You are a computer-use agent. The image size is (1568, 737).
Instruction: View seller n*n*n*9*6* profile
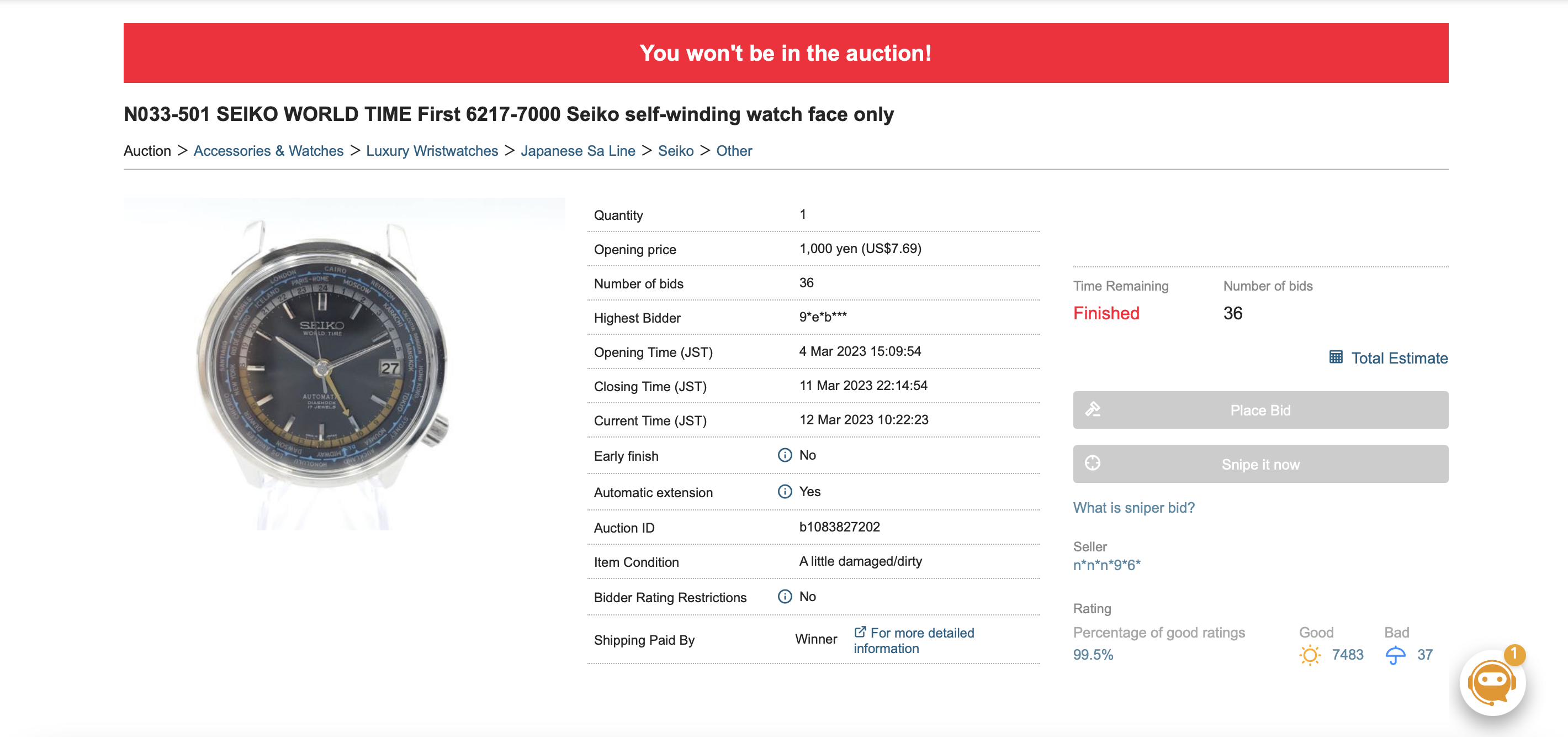[1106, 565]
